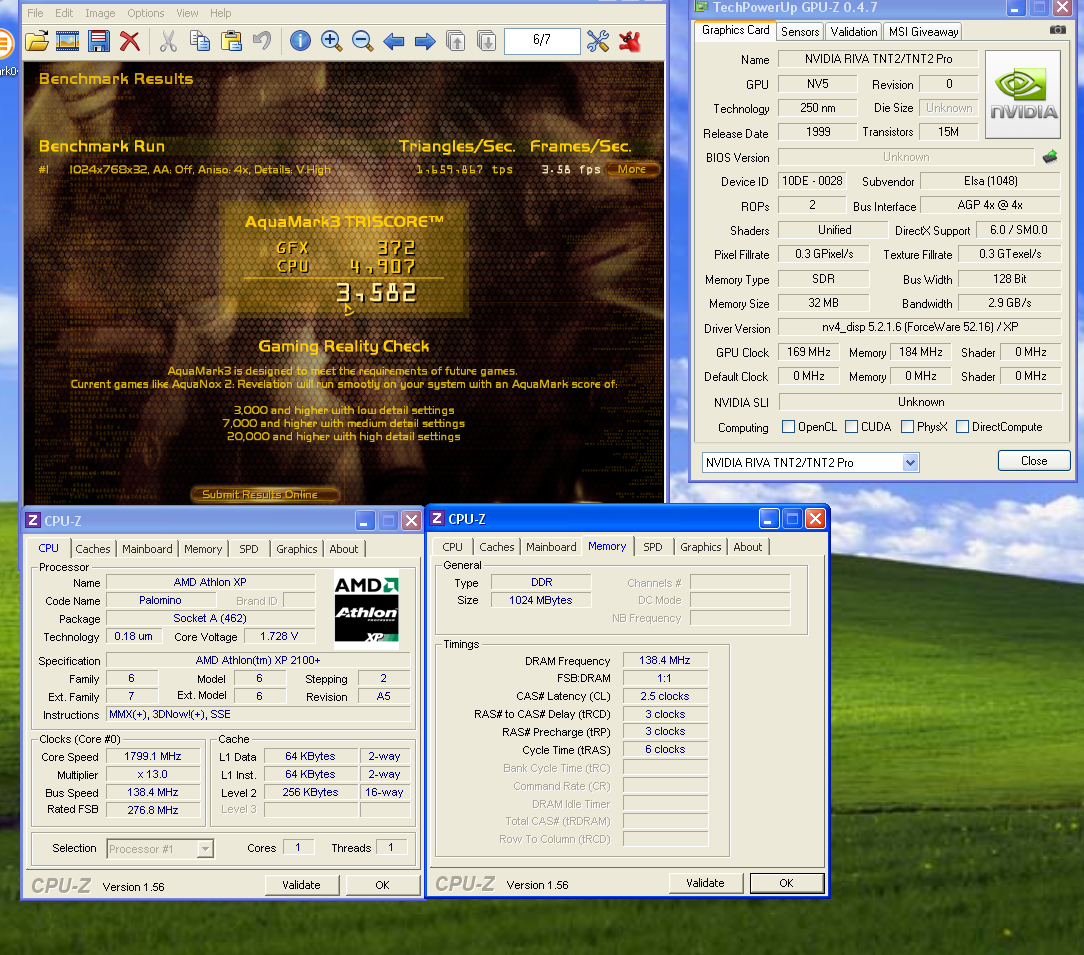Click the Z icon of left CPU-Z window
The image size is (1084, 955).
[32, 520]
